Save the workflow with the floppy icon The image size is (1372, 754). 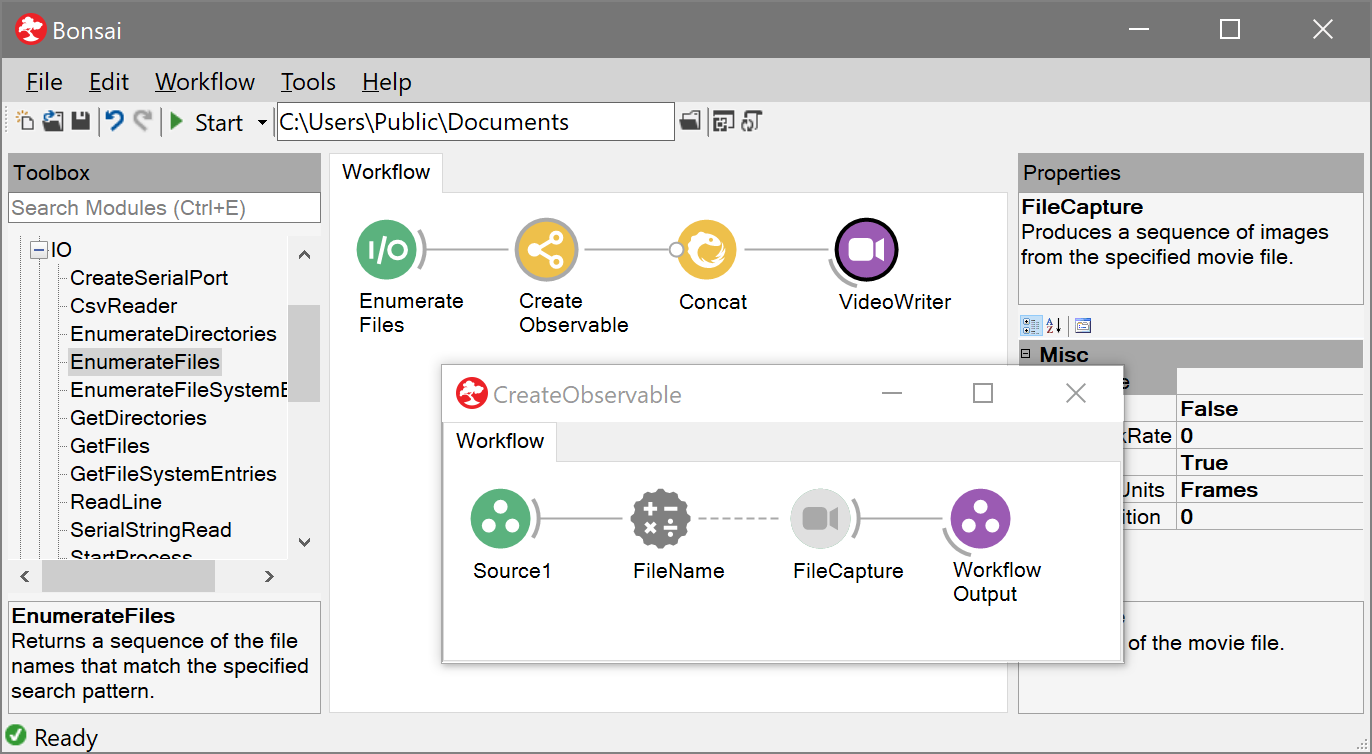pyautogui.click(x=81, y=122)
